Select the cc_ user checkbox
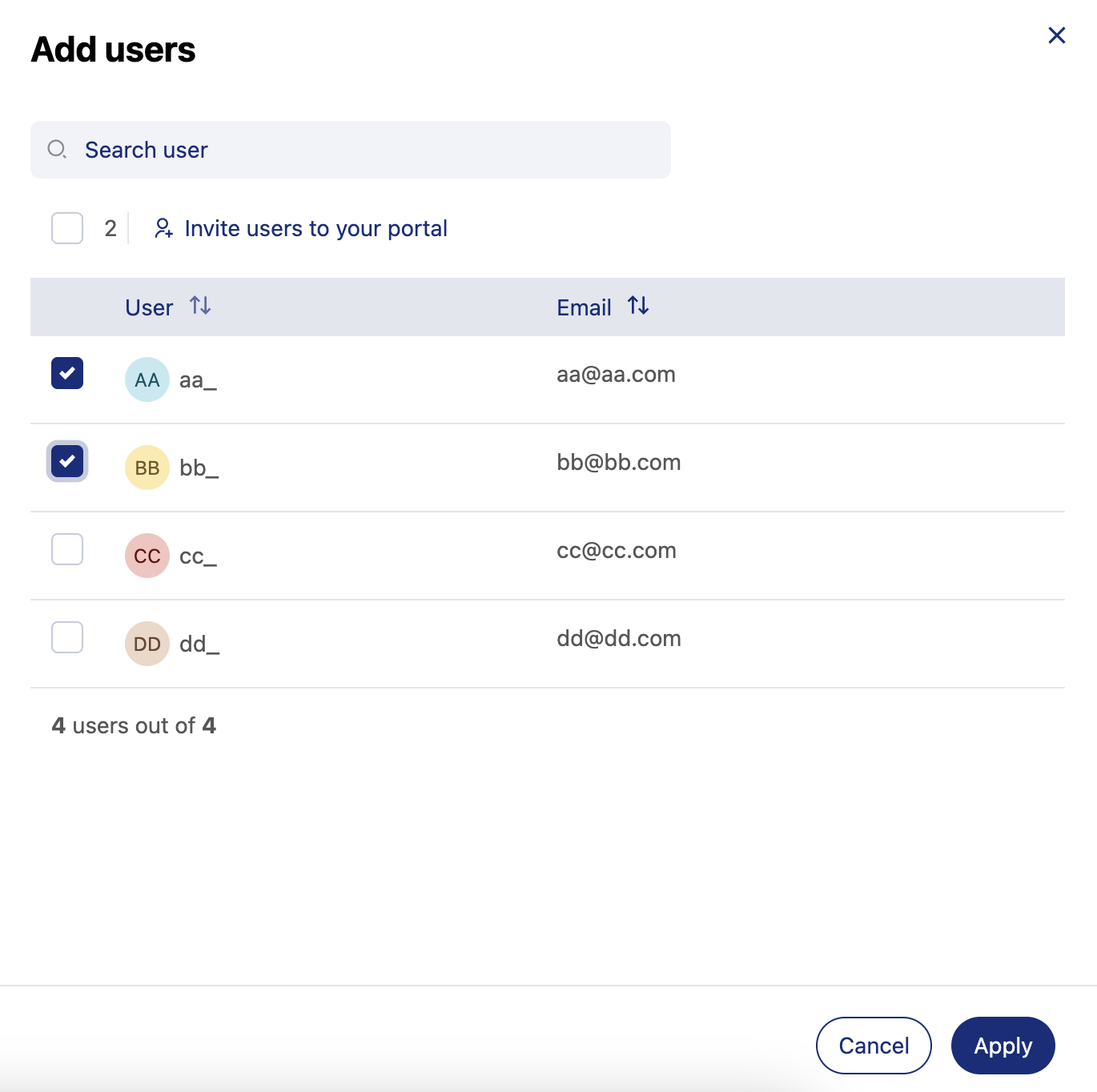This screenshot has height=1092, width=1097. 67,549
